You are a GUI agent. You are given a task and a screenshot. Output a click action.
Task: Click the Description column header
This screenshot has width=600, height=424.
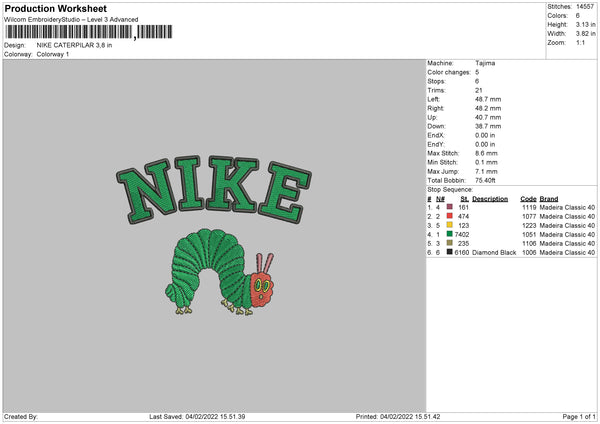[x=490, y=199]
